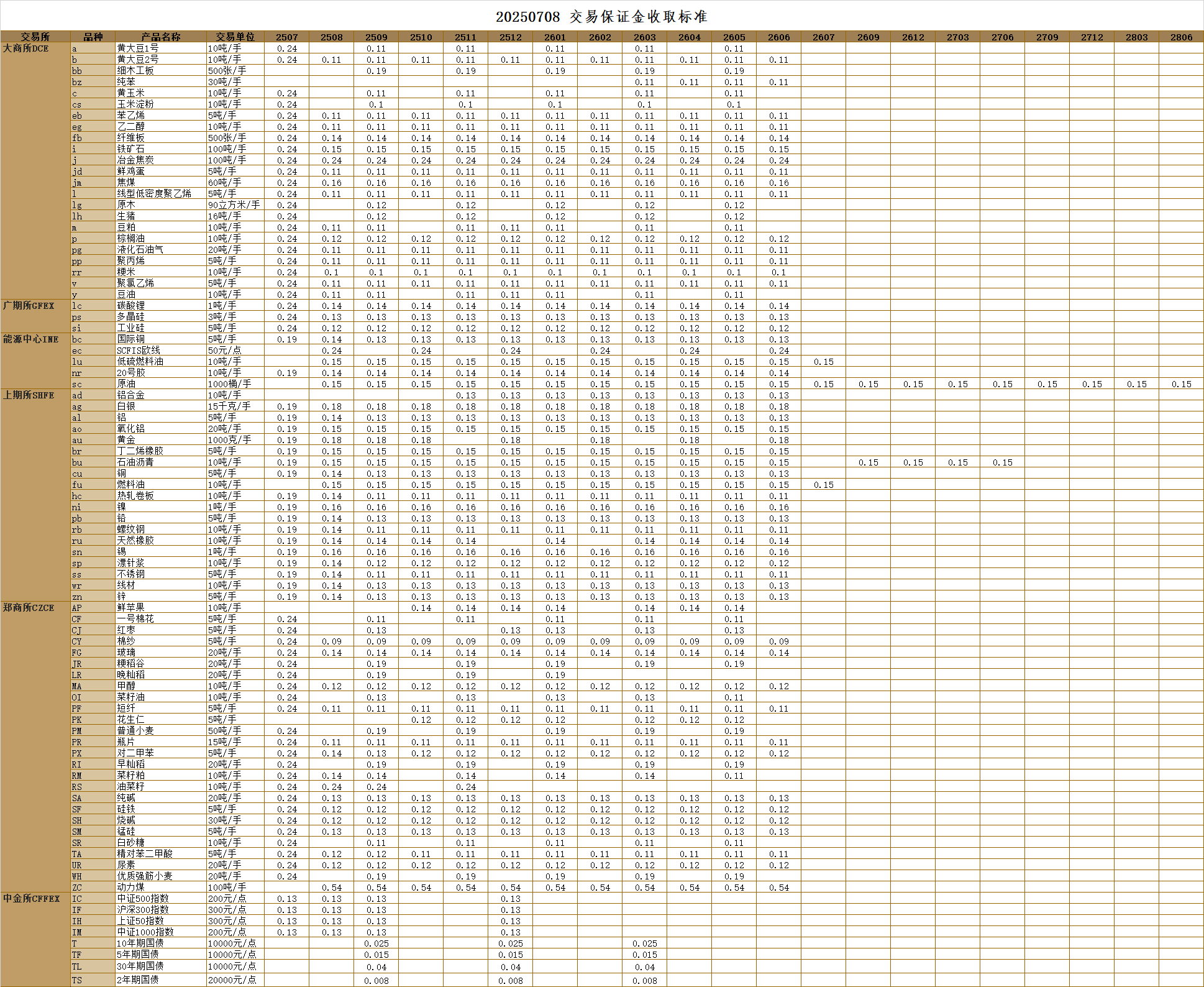Select the 广期所GFEX exchange label
Image resolution: width=1204 pixels, height=987 pixels.
(x=29, y=306)
